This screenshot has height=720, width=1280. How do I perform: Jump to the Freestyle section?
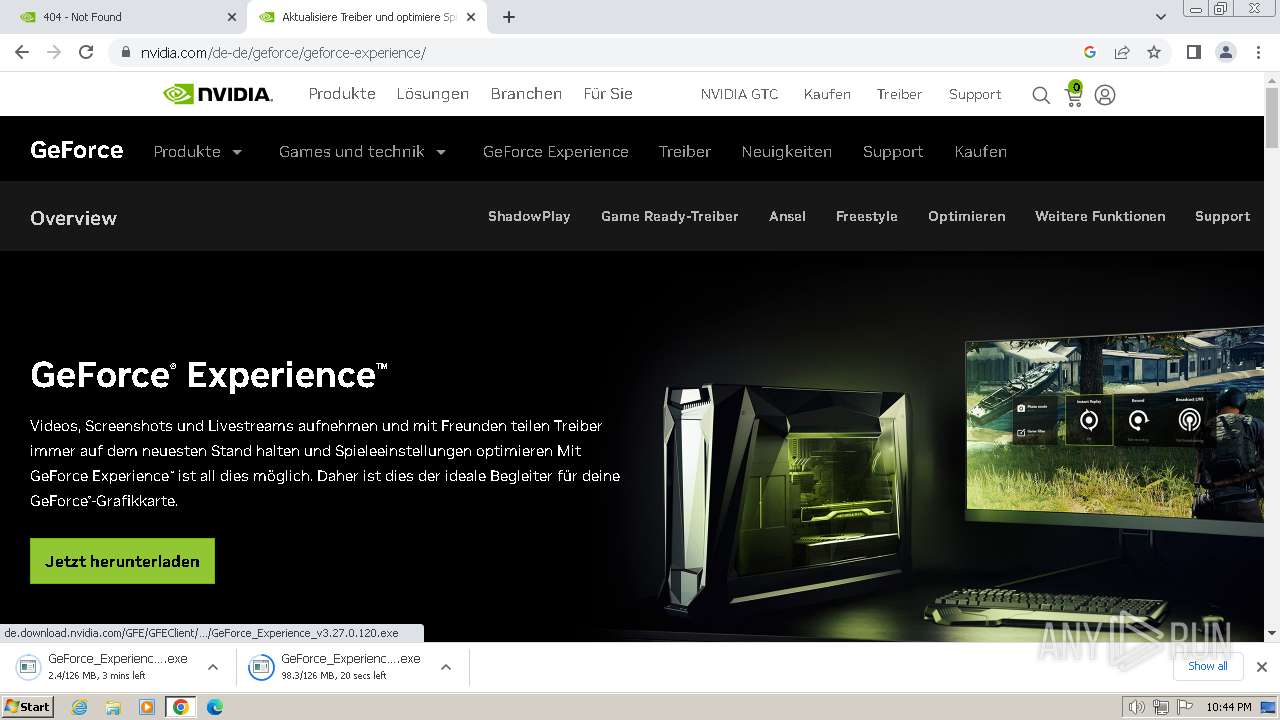[x=866, y=216]
